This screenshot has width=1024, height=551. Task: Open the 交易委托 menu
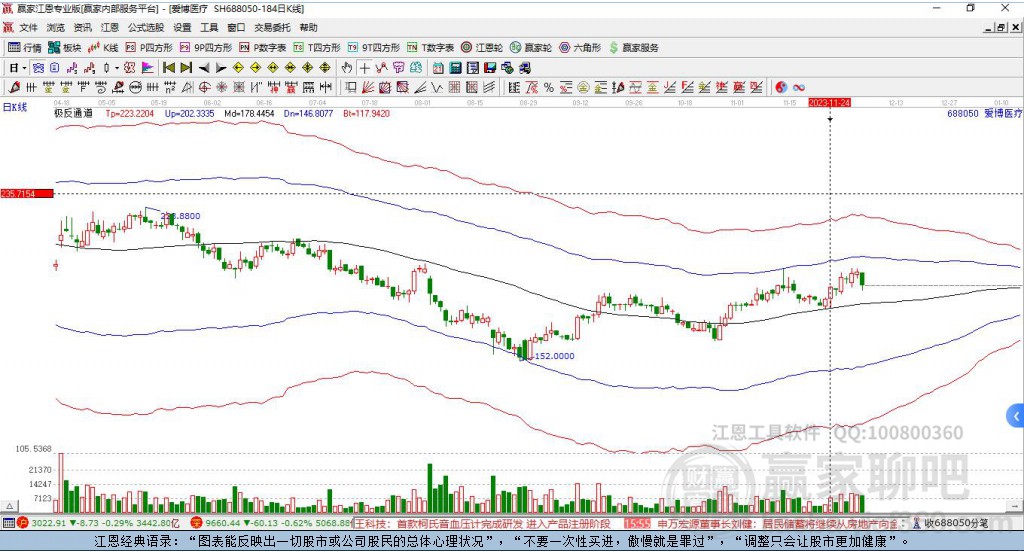click(x=272, y=27)
